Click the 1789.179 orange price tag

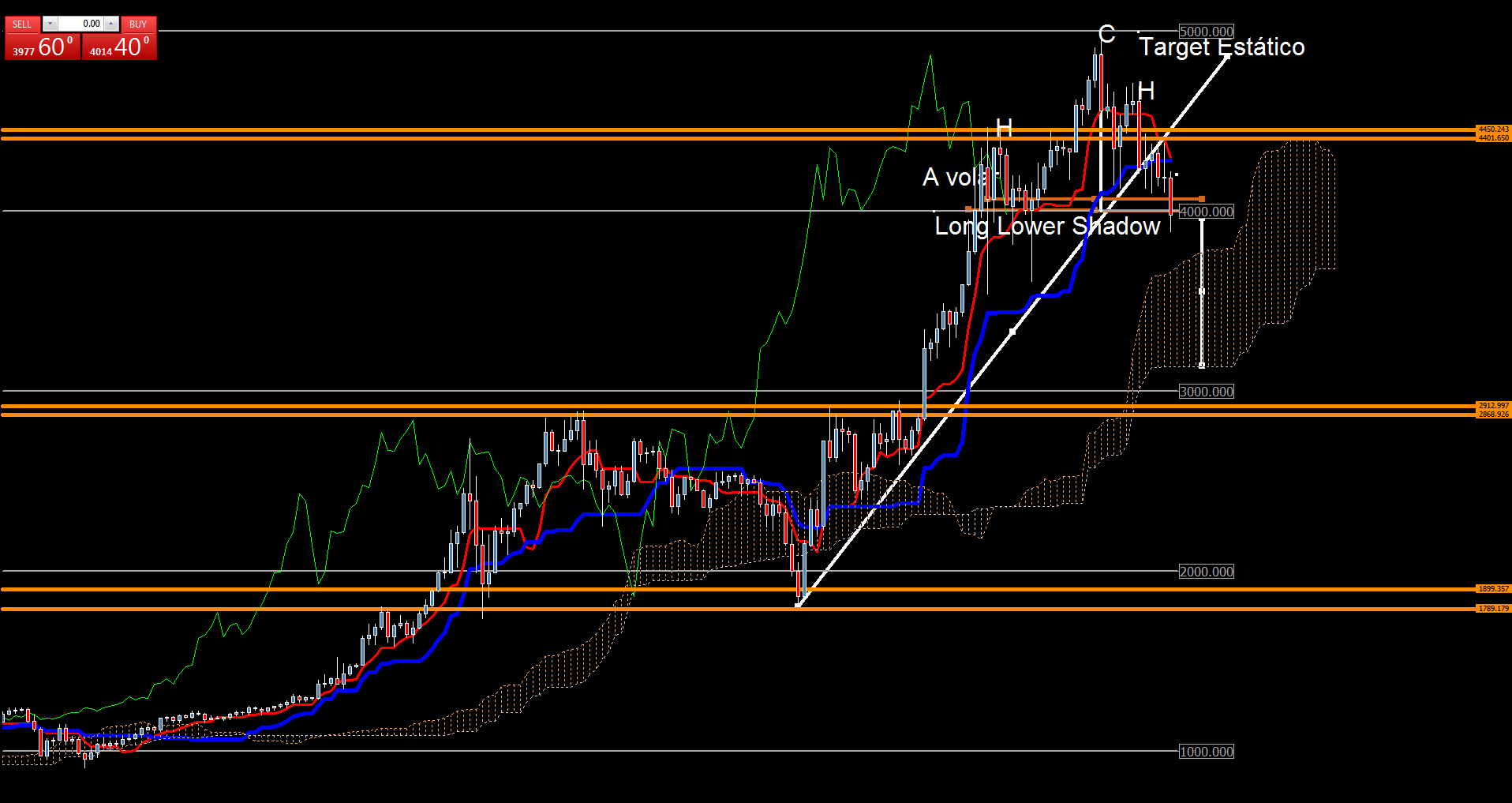(x=1493, y=609)
